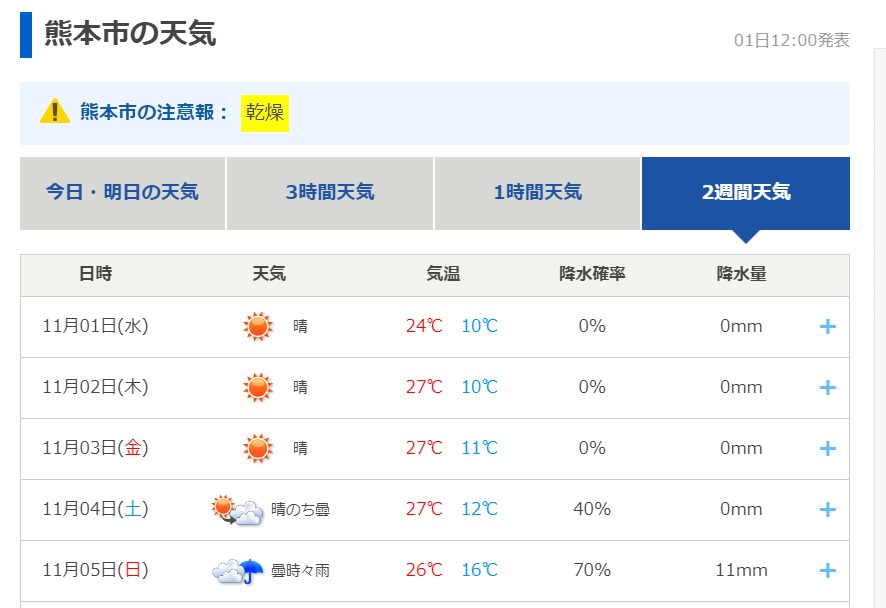886x608 pixels.
Task: Click the 熊本市の注意報 label
Action: click(155, 112)
